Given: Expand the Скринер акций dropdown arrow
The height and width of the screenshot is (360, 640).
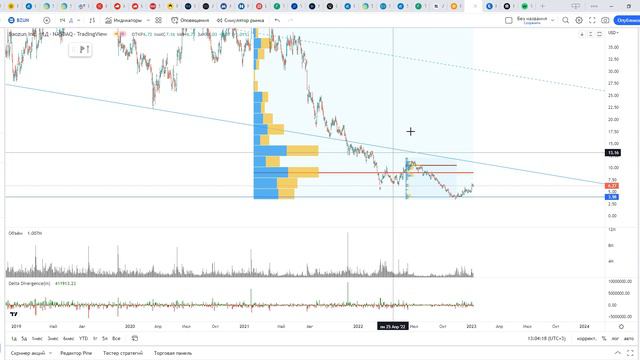Looking at the screenshot, I should pyautogui.click(x=51, y=353).
